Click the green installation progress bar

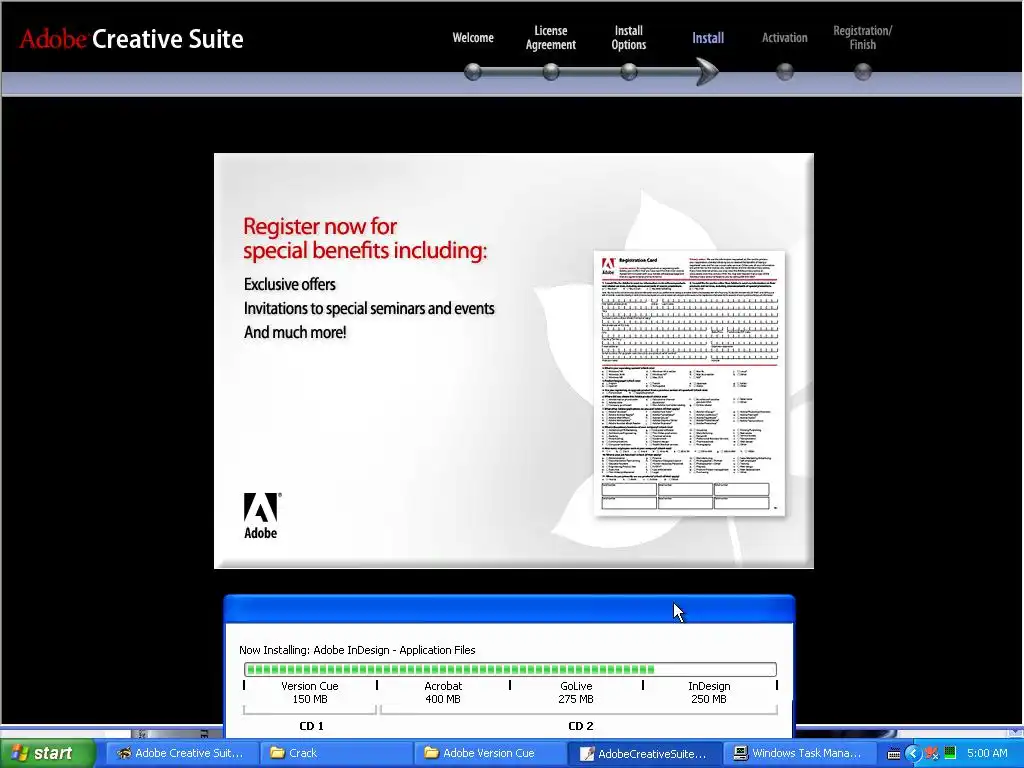[x=510, y=669]
